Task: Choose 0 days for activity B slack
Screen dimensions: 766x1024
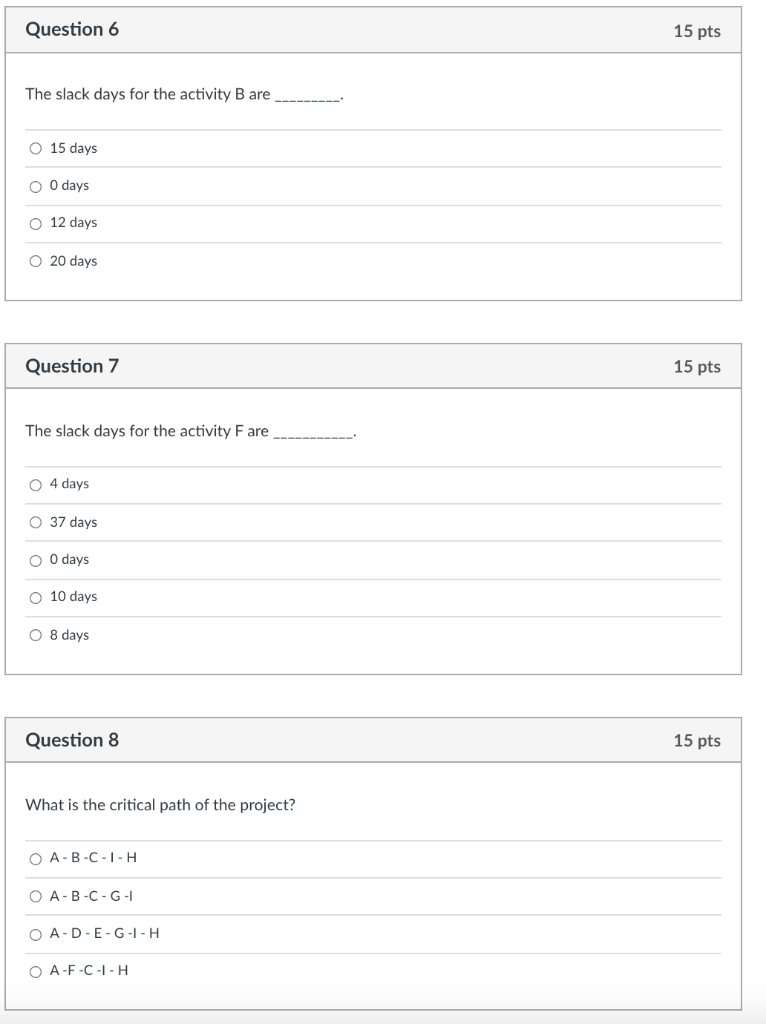Action: click(x=36, y=186)
